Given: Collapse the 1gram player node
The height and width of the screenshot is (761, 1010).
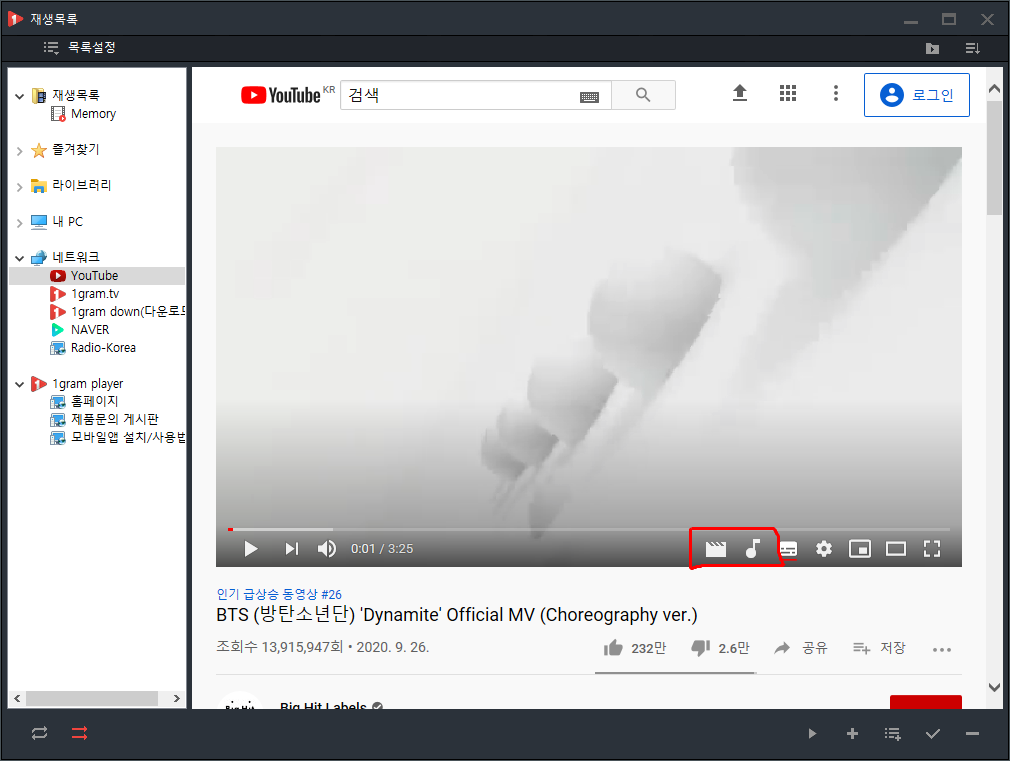Looking at the screenshot, I should coord(19,385).
